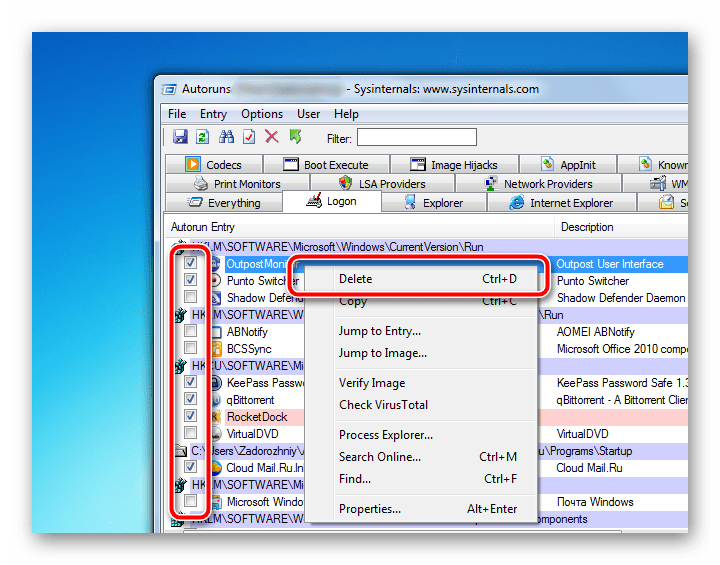Click the folder icon for Startup path
This screenshot has width=720, height=565.
[x=180, y=451]
